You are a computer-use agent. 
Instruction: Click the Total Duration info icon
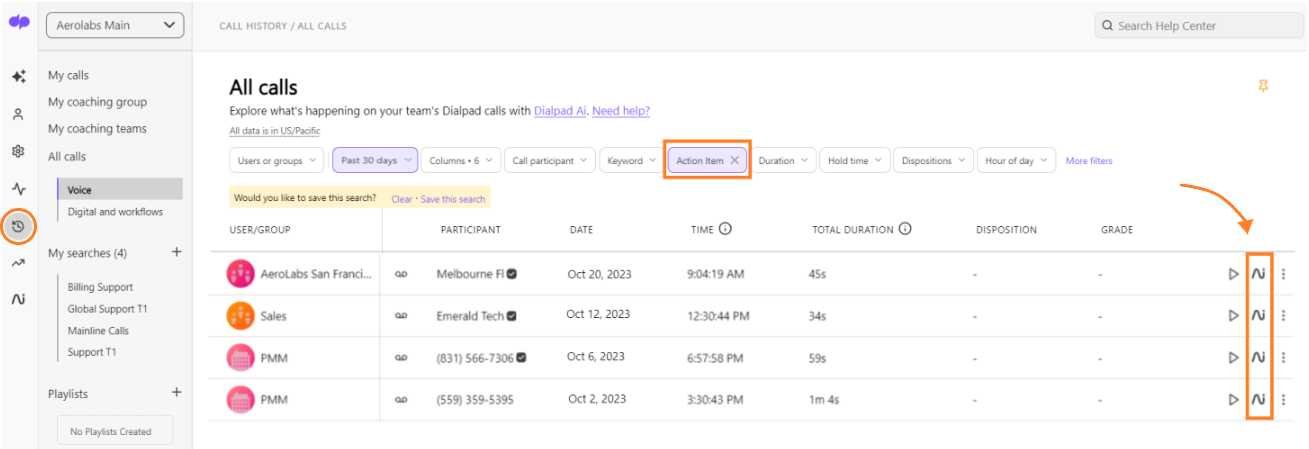pyautogui.click(x=905, y=229)
